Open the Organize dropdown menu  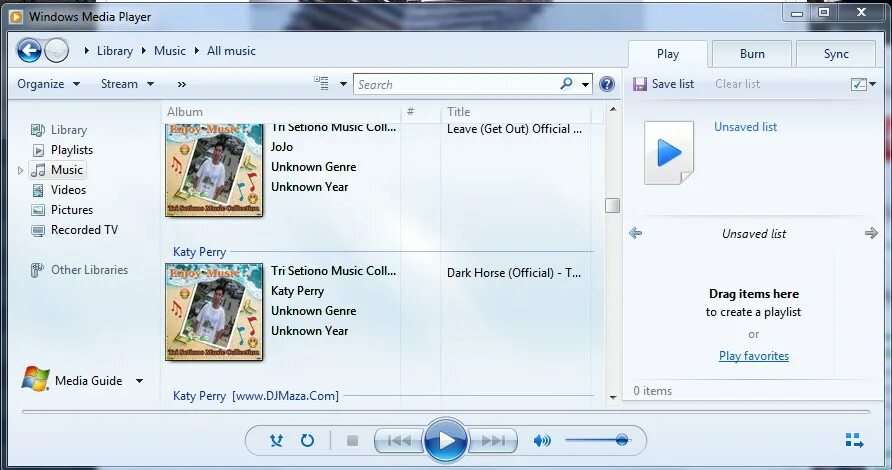[x=48, y=84]
